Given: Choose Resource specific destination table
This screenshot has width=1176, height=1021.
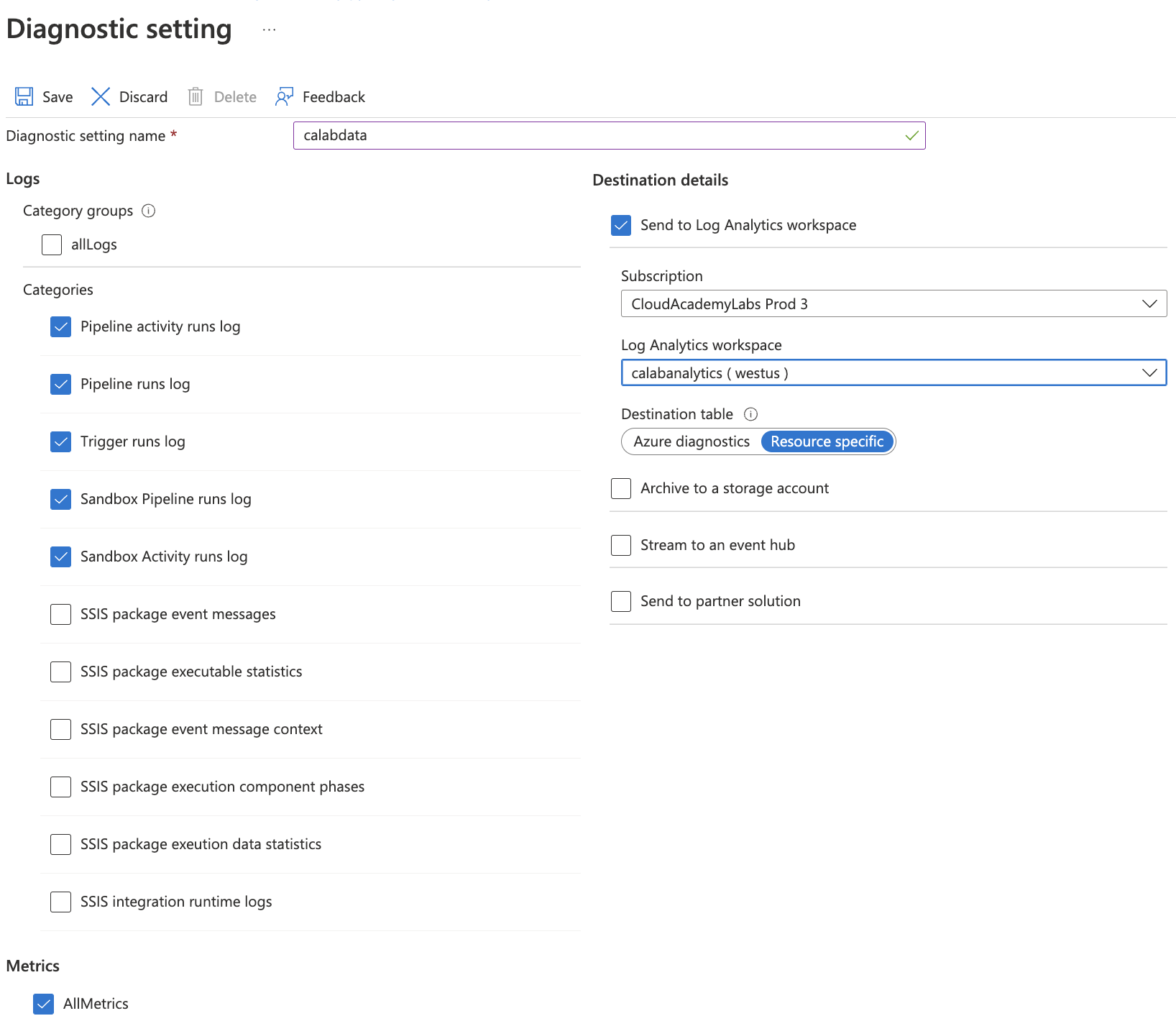Looking at the screenshot, I should (x=827, y=441).
